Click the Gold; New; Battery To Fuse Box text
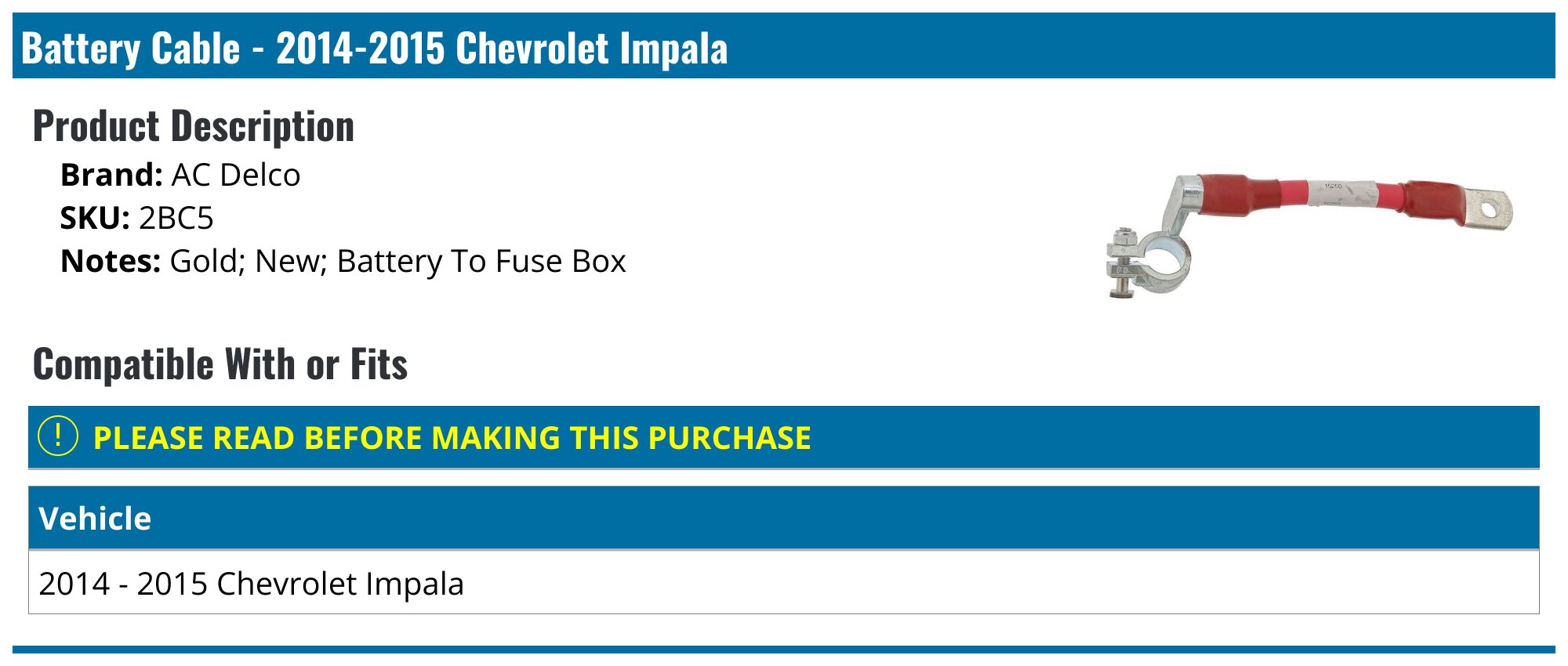 398,261
